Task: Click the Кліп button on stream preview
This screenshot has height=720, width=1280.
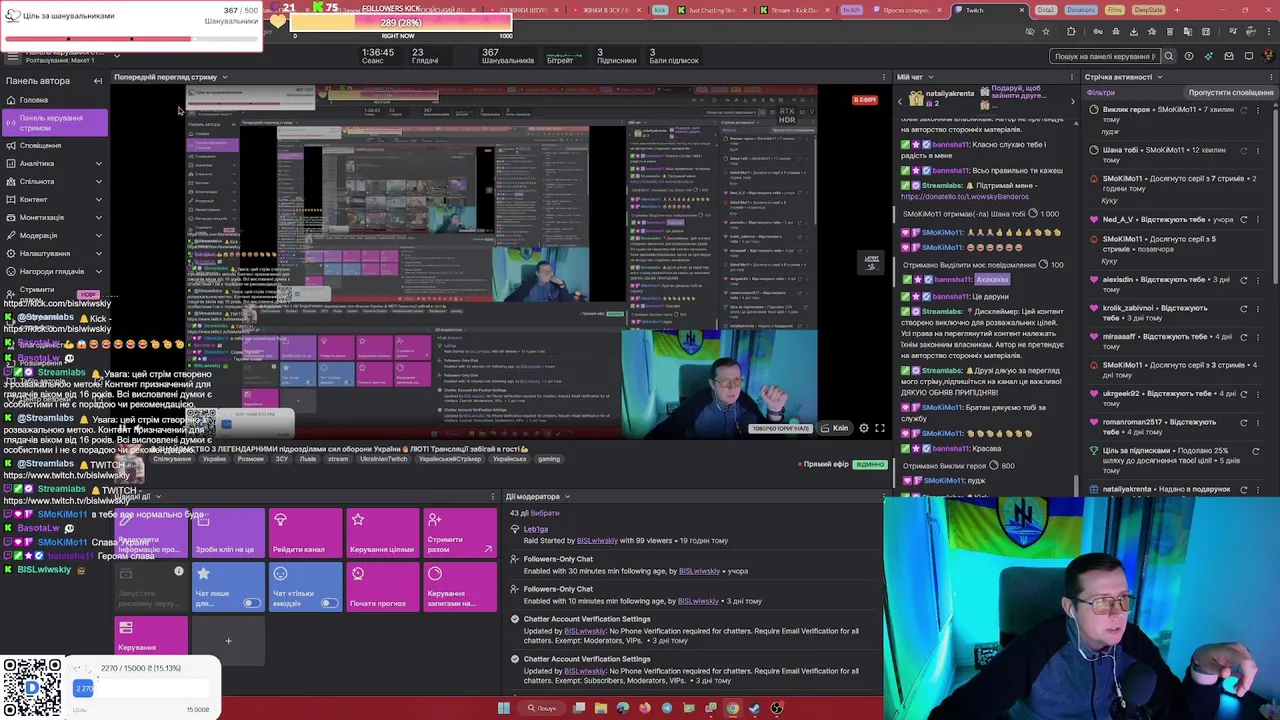Action: (834, 428)
